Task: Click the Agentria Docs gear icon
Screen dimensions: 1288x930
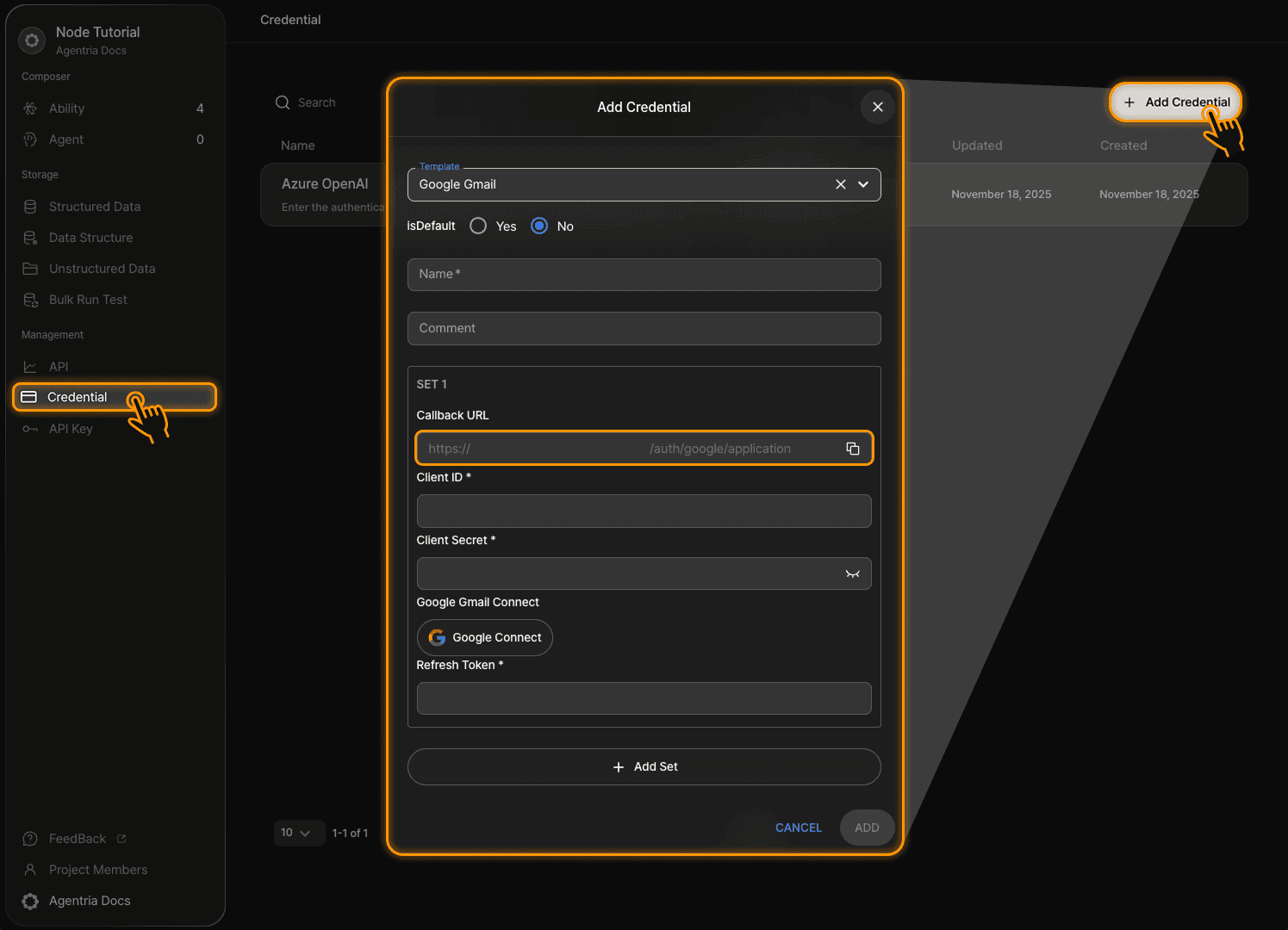Action: (x=30, y=901)
